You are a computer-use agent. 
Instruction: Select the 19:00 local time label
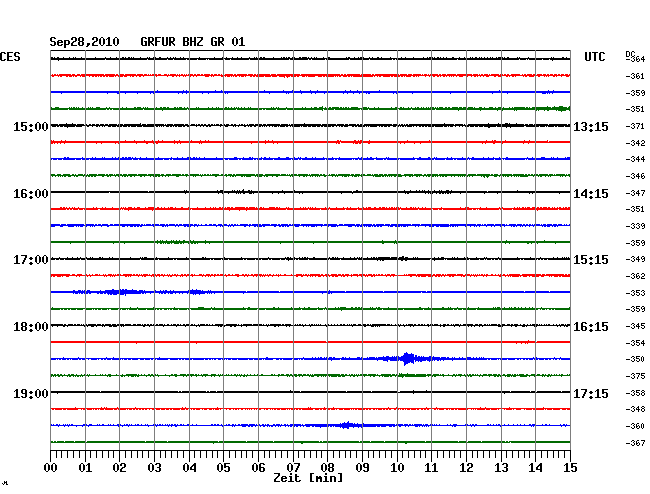point(31,393)
